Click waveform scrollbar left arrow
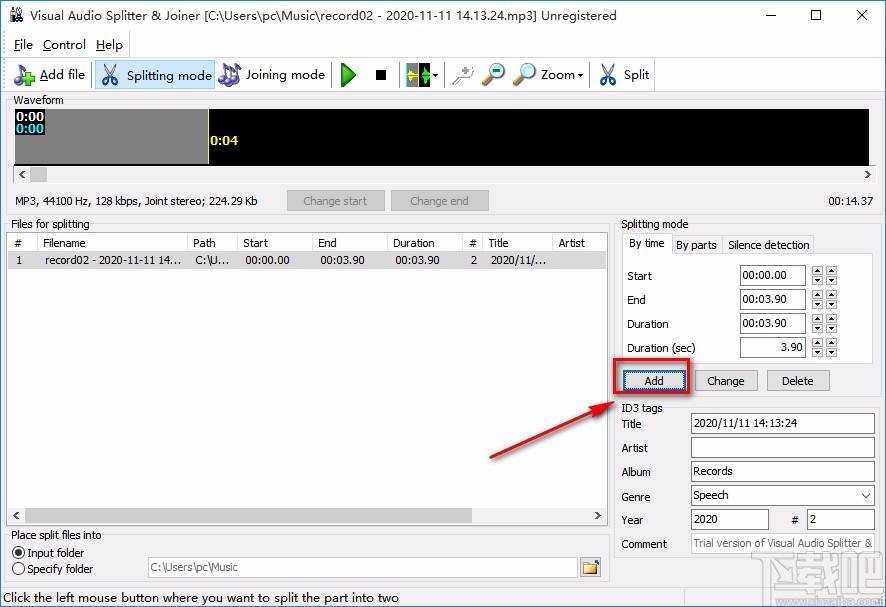The width and height of the screenshot is (886, 607). pos(22,174)
